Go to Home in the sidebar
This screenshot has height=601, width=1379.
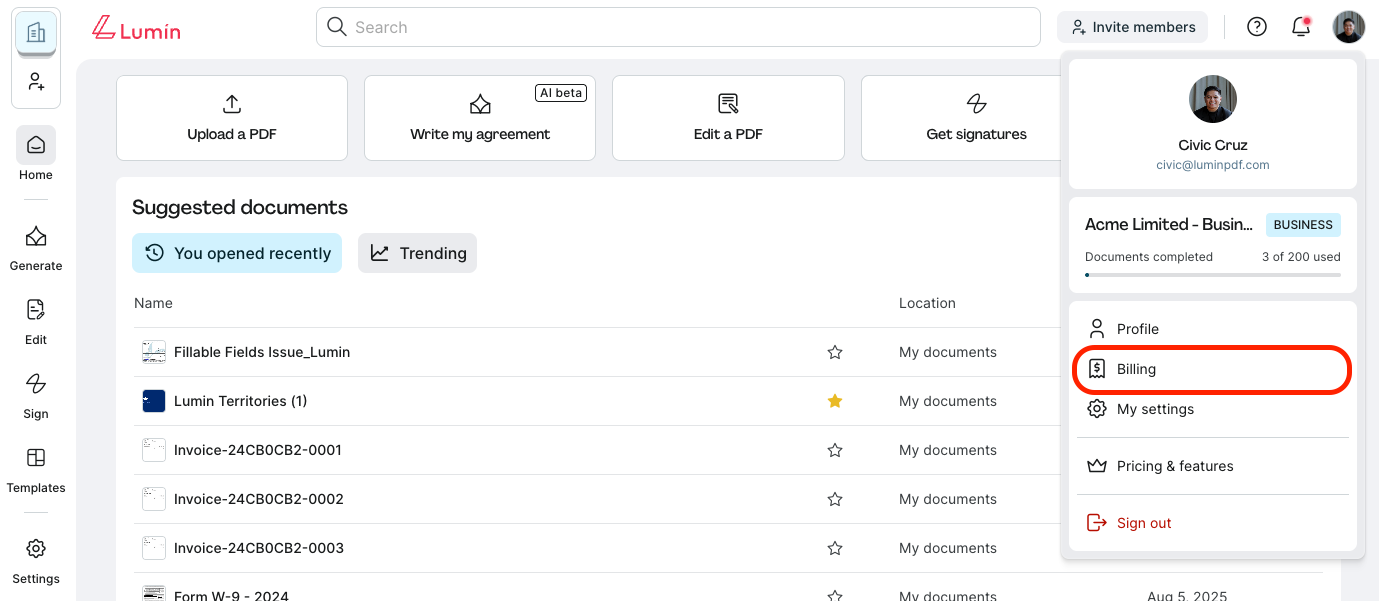coord(36,154)
